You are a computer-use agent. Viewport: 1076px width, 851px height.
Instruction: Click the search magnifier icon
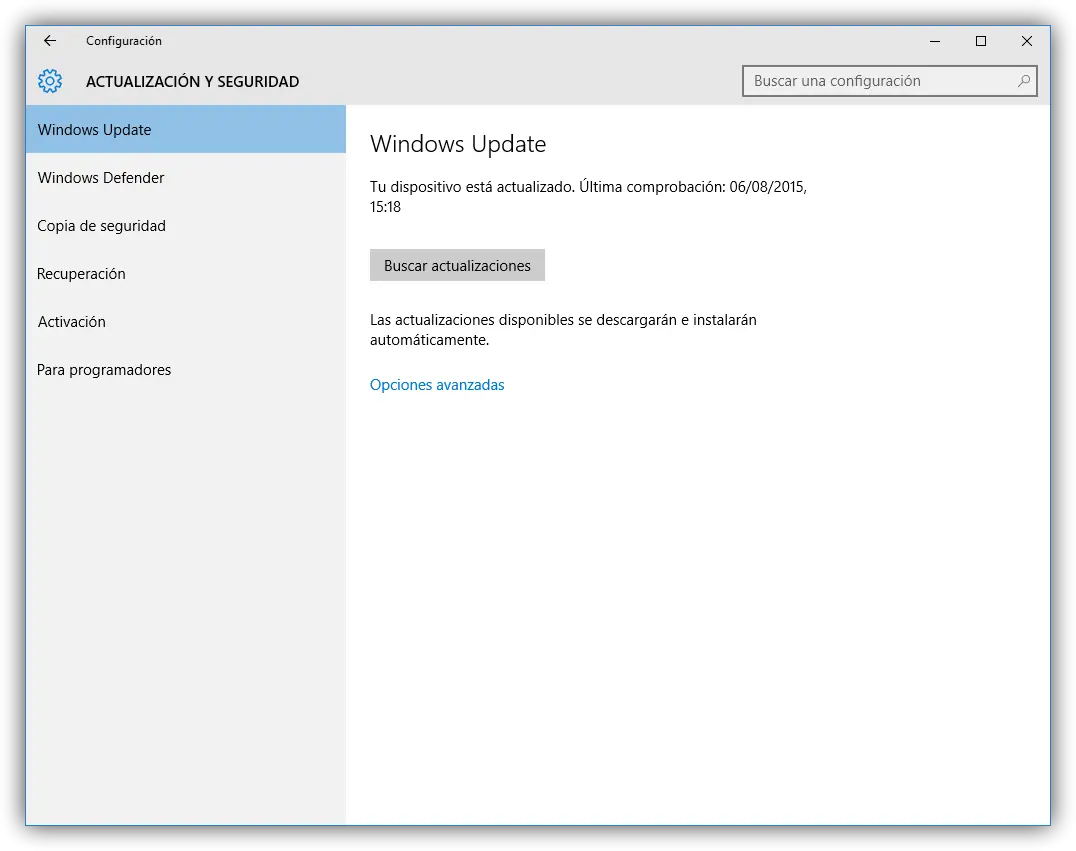[x=1023, y=81]
